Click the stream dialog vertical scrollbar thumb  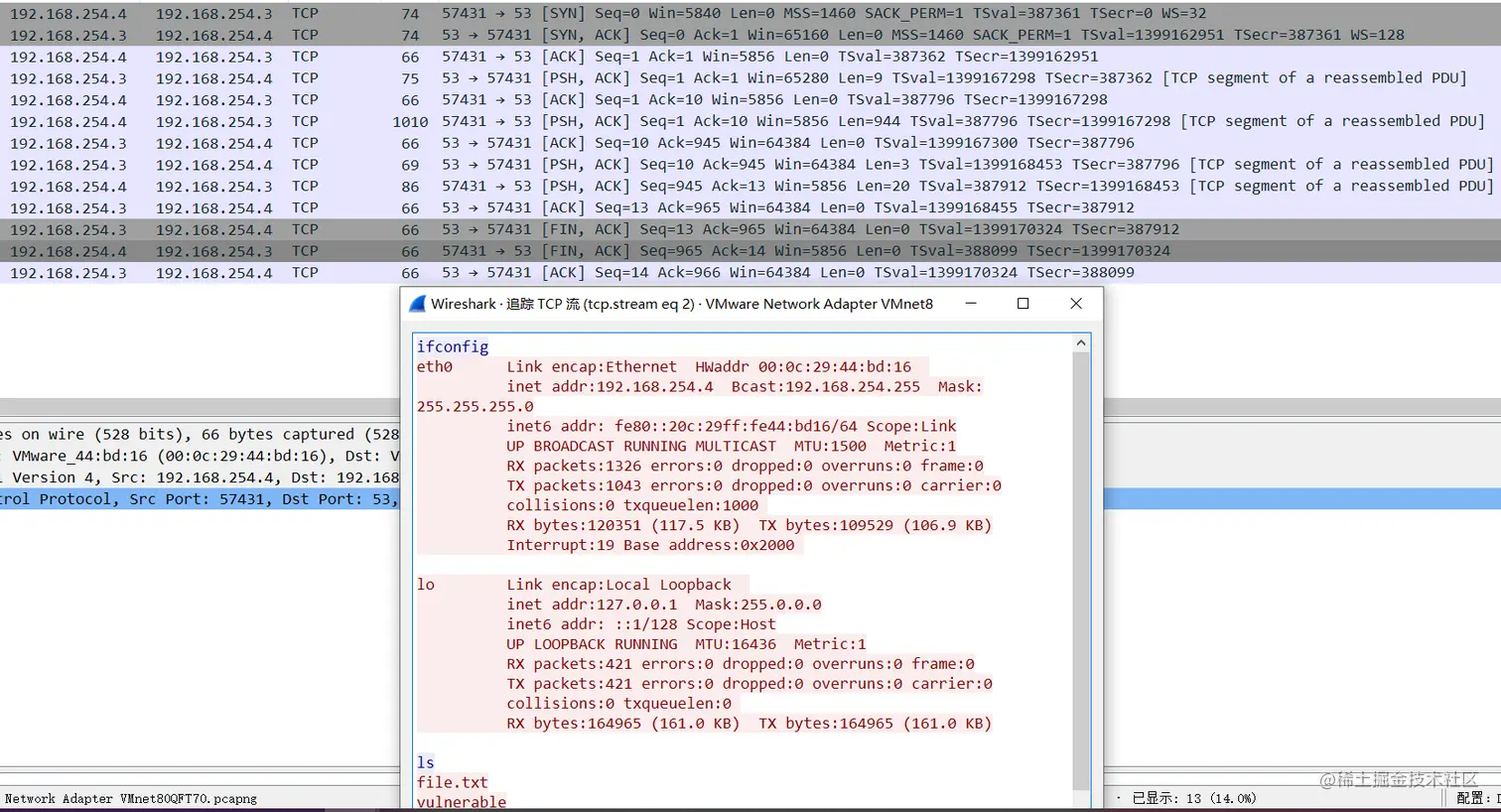coord(1081,571)
